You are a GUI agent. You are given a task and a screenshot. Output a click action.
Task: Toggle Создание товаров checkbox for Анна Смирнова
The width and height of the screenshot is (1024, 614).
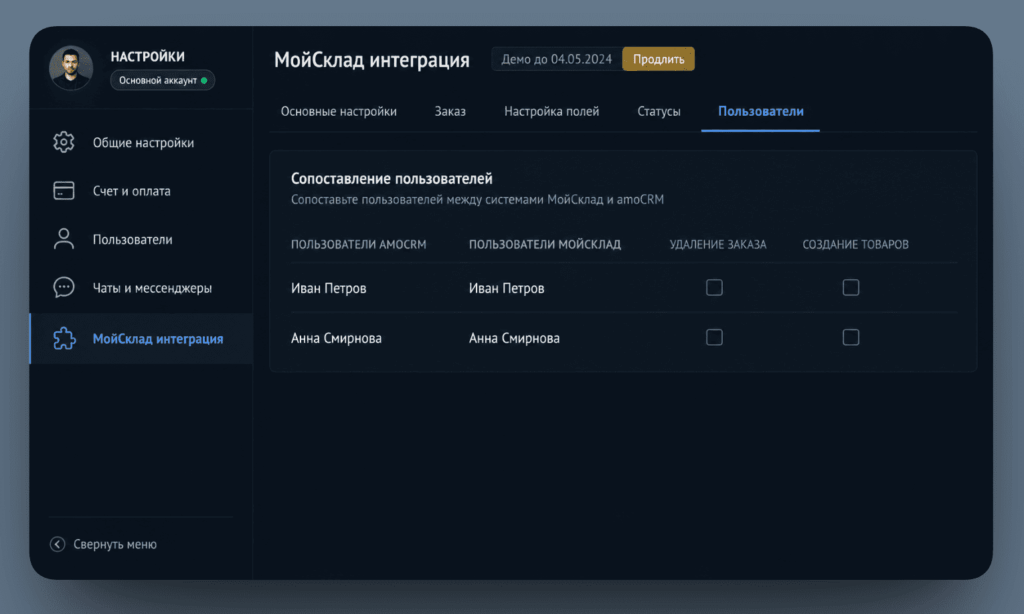tap(851, 337)
